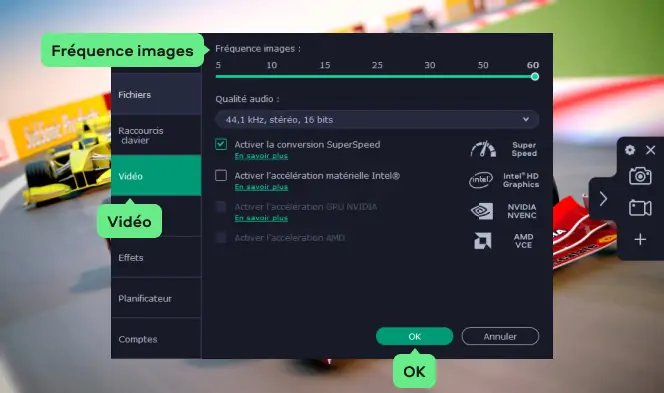The image size is (664, 393).
Task: Open En savoir plus link under Intel
Action: [261, 187]
